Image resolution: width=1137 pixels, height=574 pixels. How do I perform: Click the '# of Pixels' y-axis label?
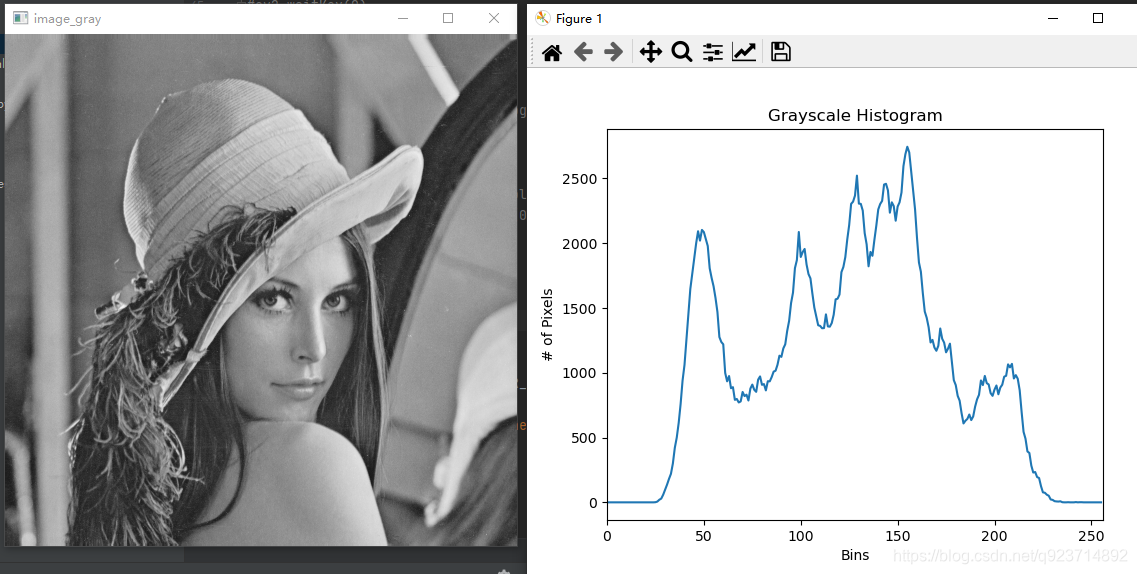(548, 324)
